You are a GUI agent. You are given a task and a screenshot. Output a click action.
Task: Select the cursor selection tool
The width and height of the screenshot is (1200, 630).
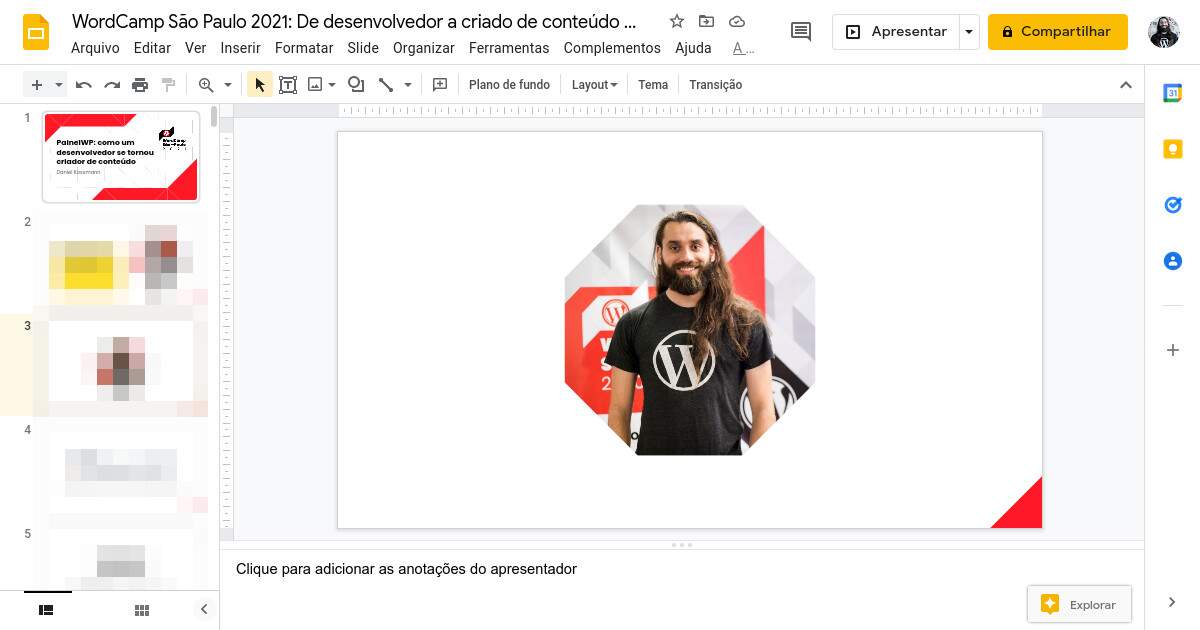(x=260, y=85)
